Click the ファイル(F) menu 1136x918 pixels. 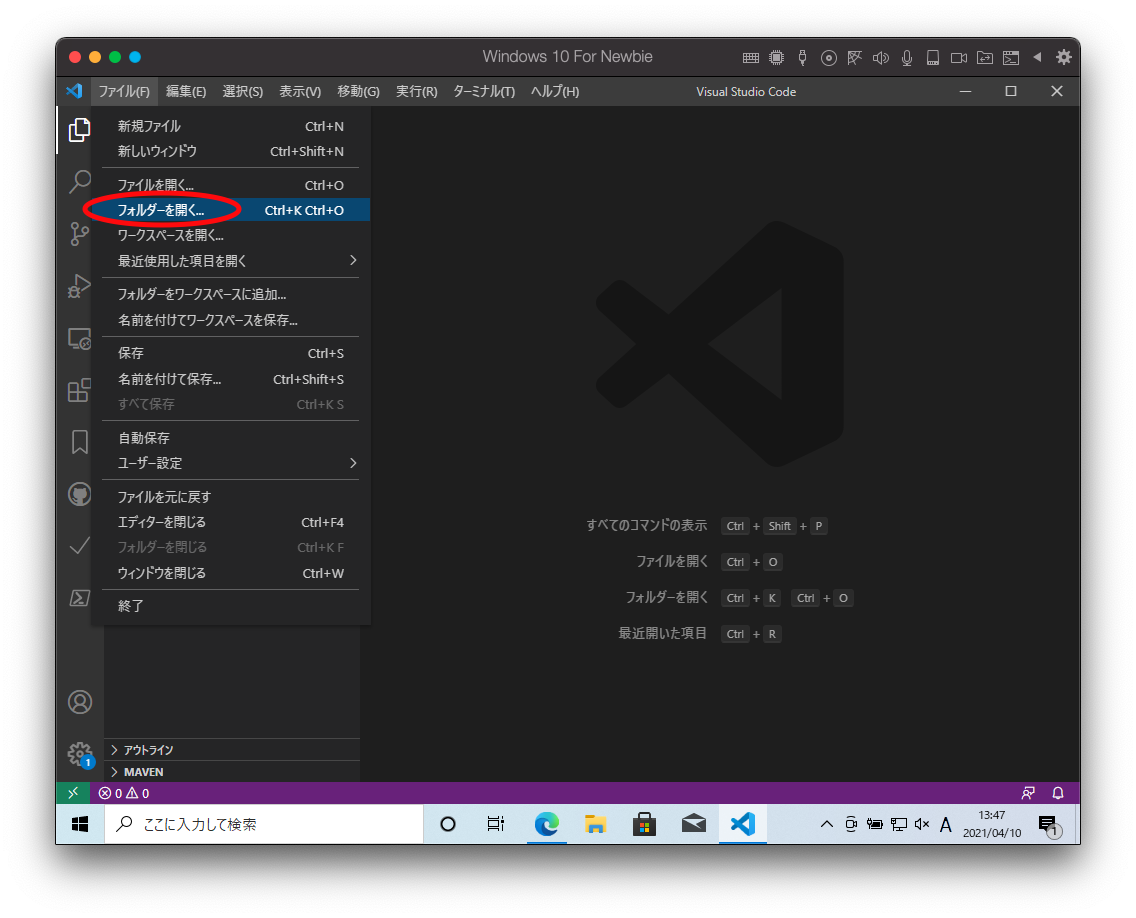pyautogui.click(x=124, y=91)
